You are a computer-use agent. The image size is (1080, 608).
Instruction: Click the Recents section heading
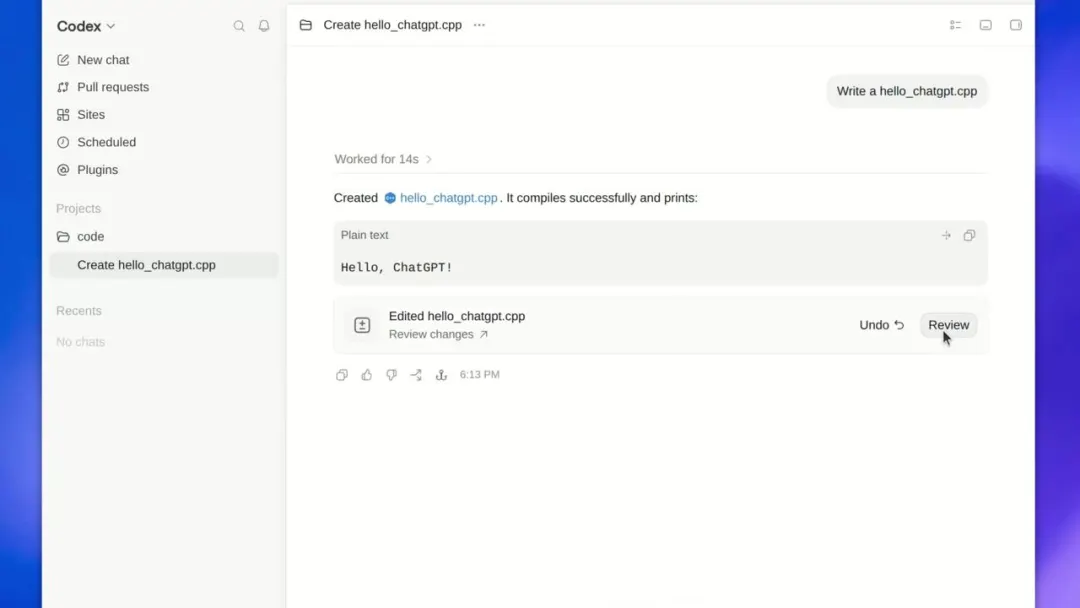(79, 311)
